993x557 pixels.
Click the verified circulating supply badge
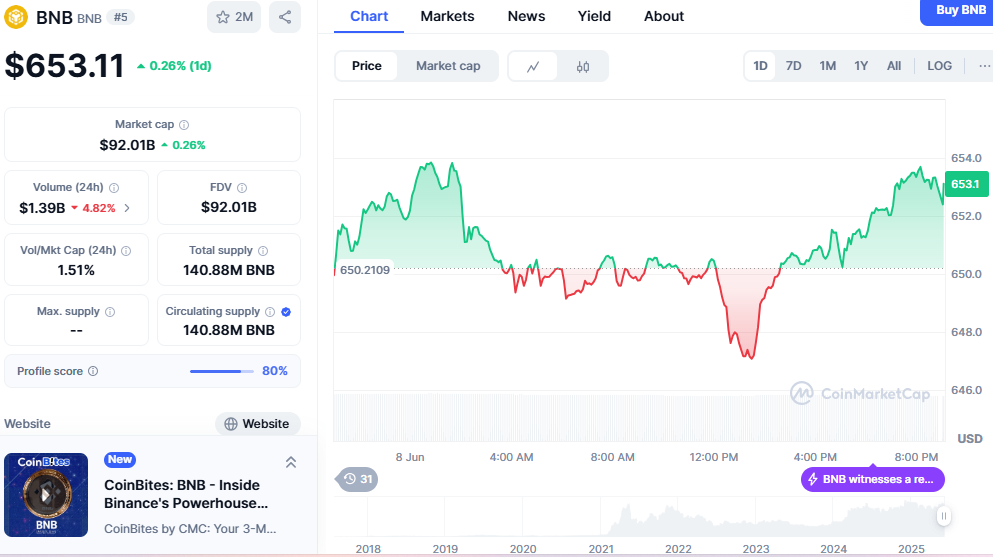[286, 311]
